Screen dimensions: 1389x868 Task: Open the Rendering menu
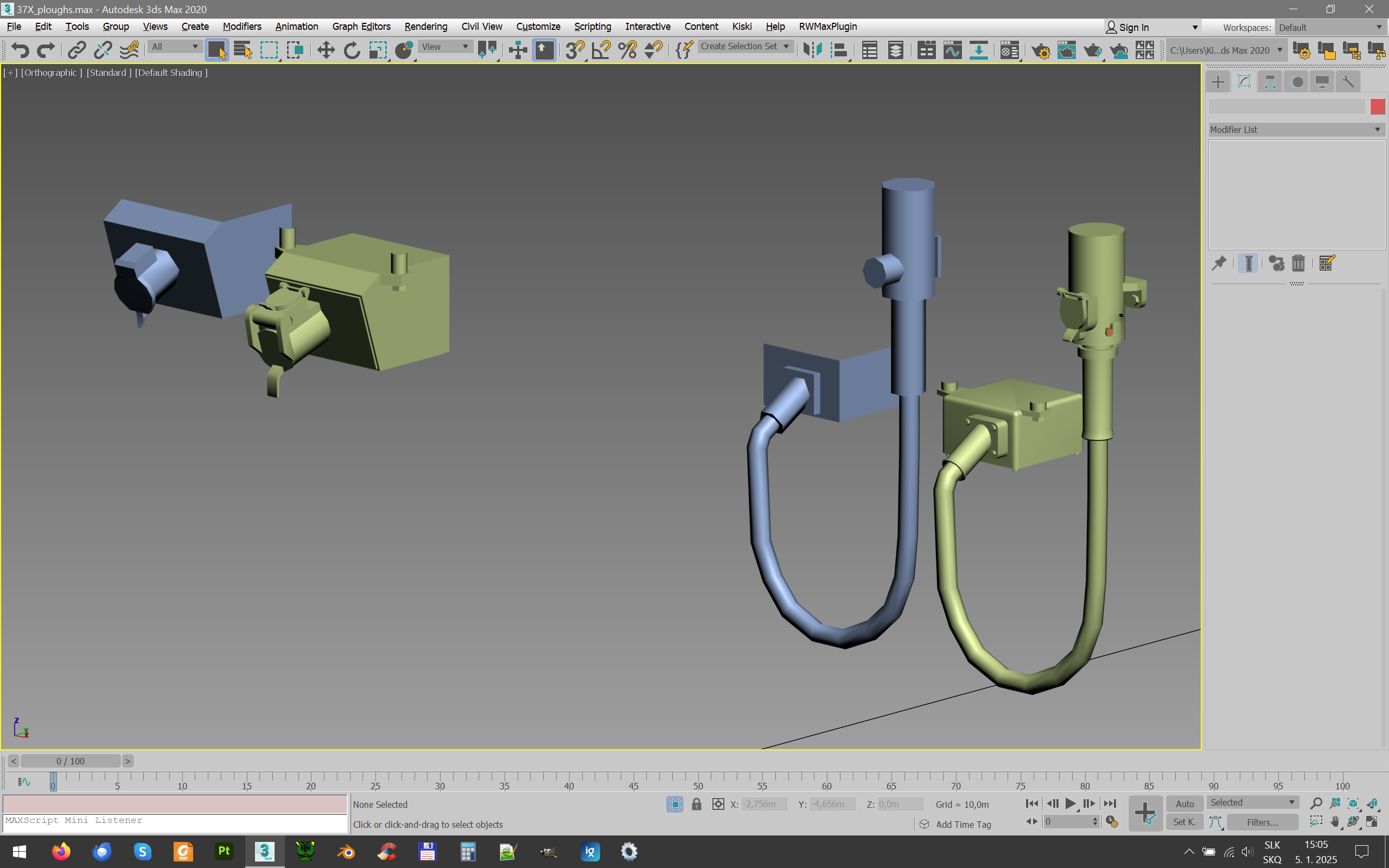coord(425,27)
